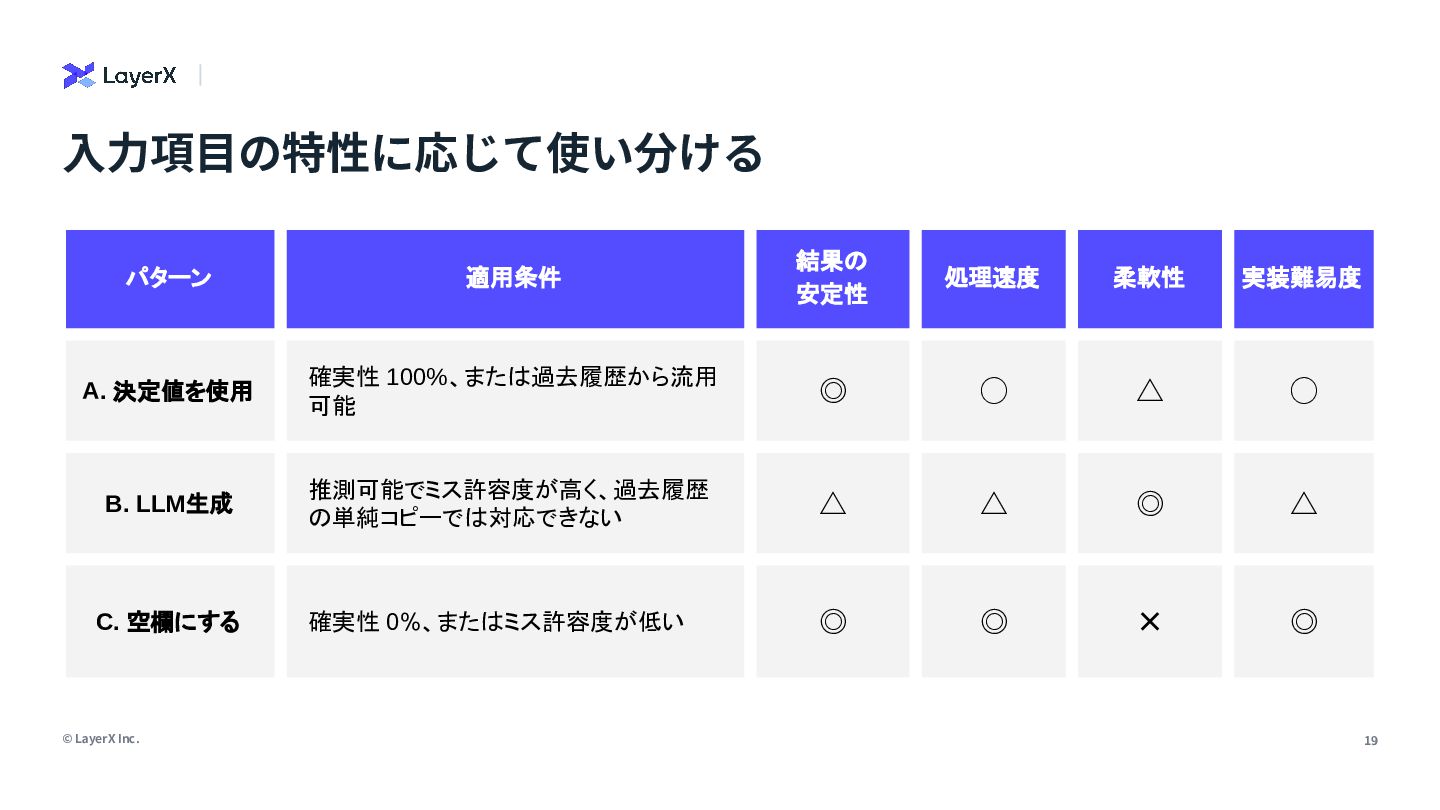Click the 結果の安定性 header cell

[832, 278]
